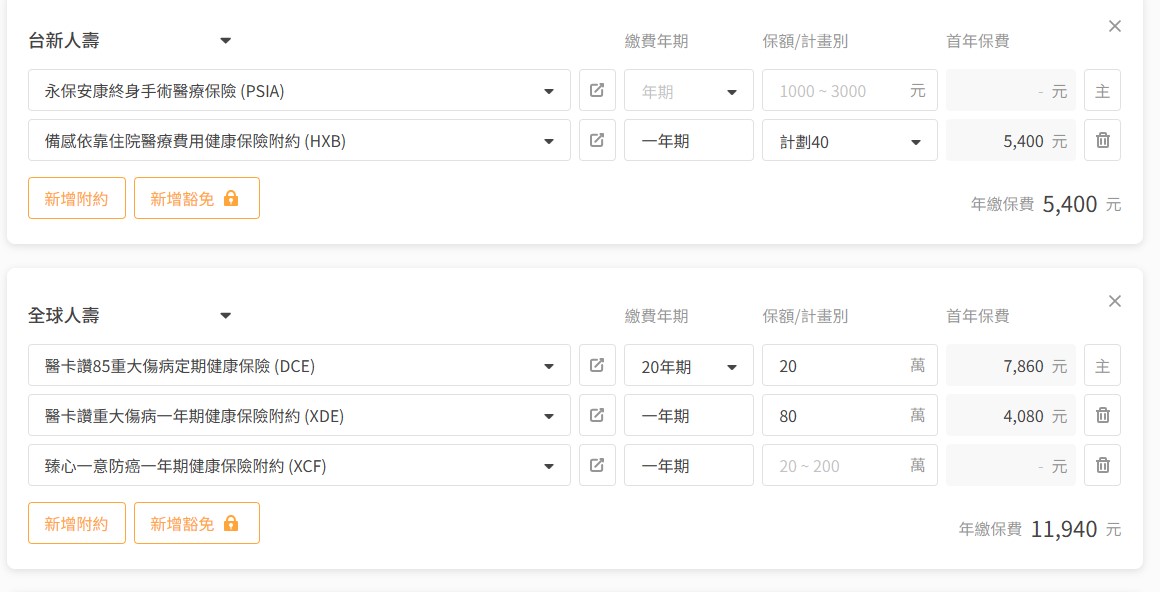This screenshot has width=1160, height=592.
Task: Click 主 main-contract button on PSIA row
Action: click(x=1102, y=90)
